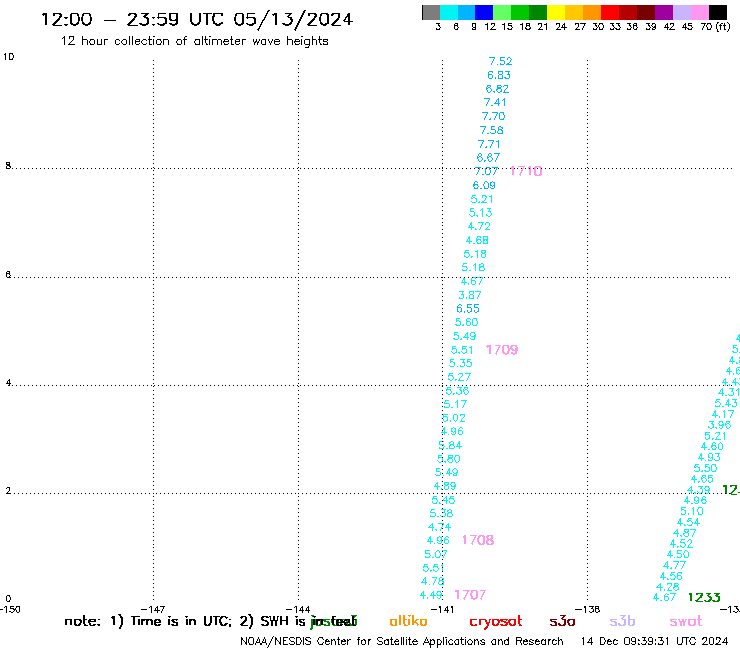This screenshot has width=740, height=650.
Task: Select the 5.02 wave height reading
Action: tap(454, 418)
